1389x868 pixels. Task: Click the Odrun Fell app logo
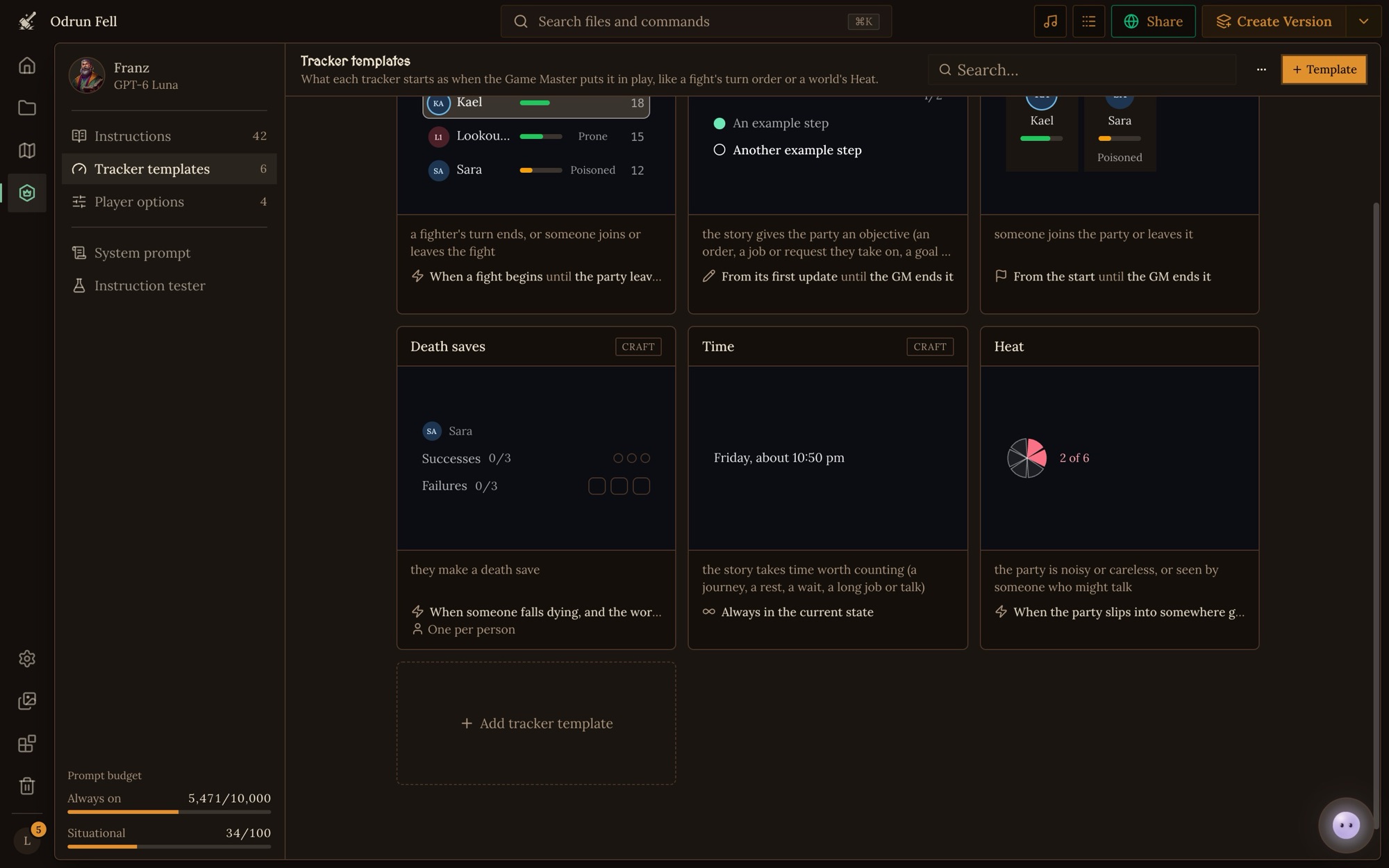[x=27, y=22]
